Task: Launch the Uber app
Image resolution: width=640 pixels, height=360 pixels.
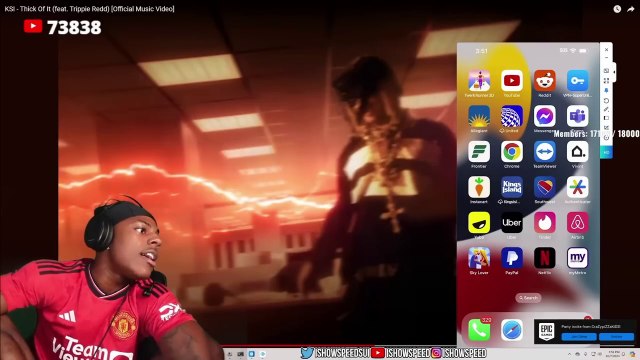Action: point(512,222)
